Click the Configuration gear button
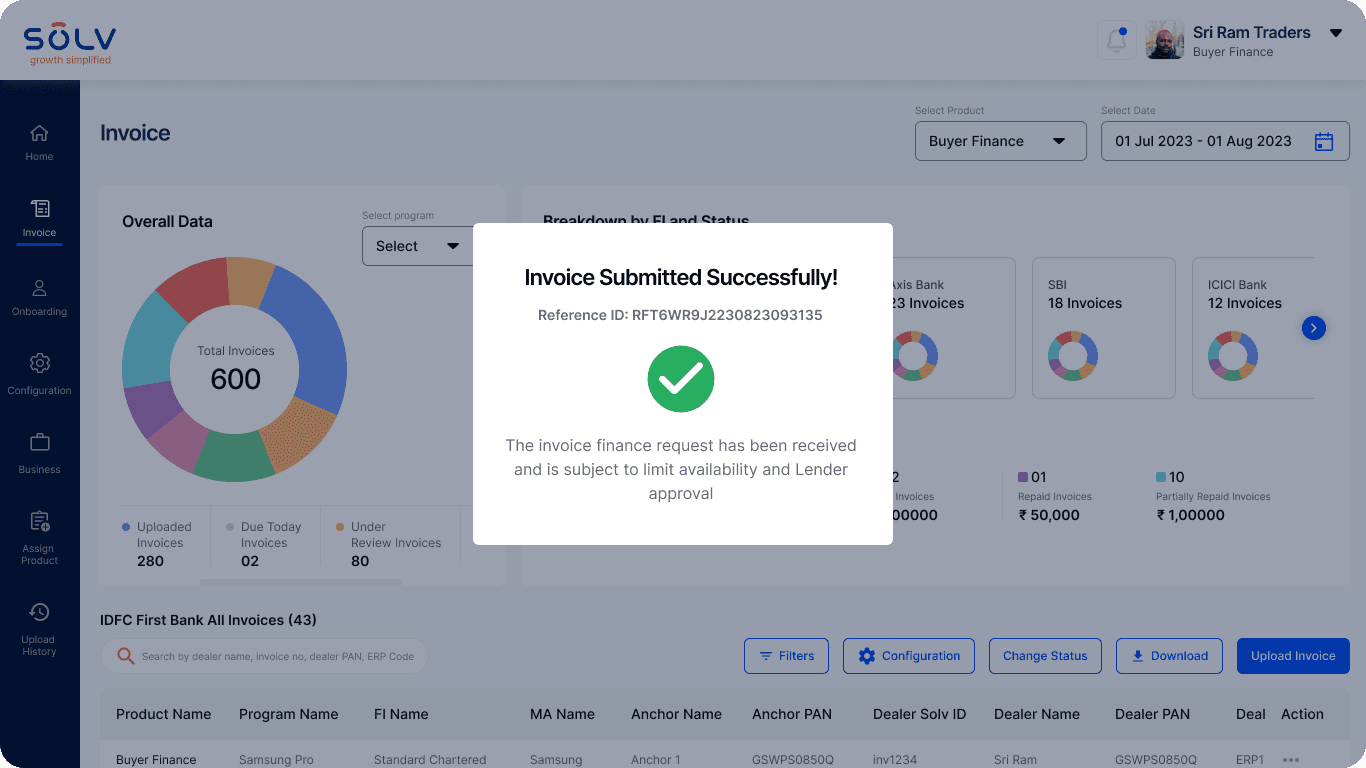The width and height of the screenshot is (1366, 768). (x=909, y=656)
